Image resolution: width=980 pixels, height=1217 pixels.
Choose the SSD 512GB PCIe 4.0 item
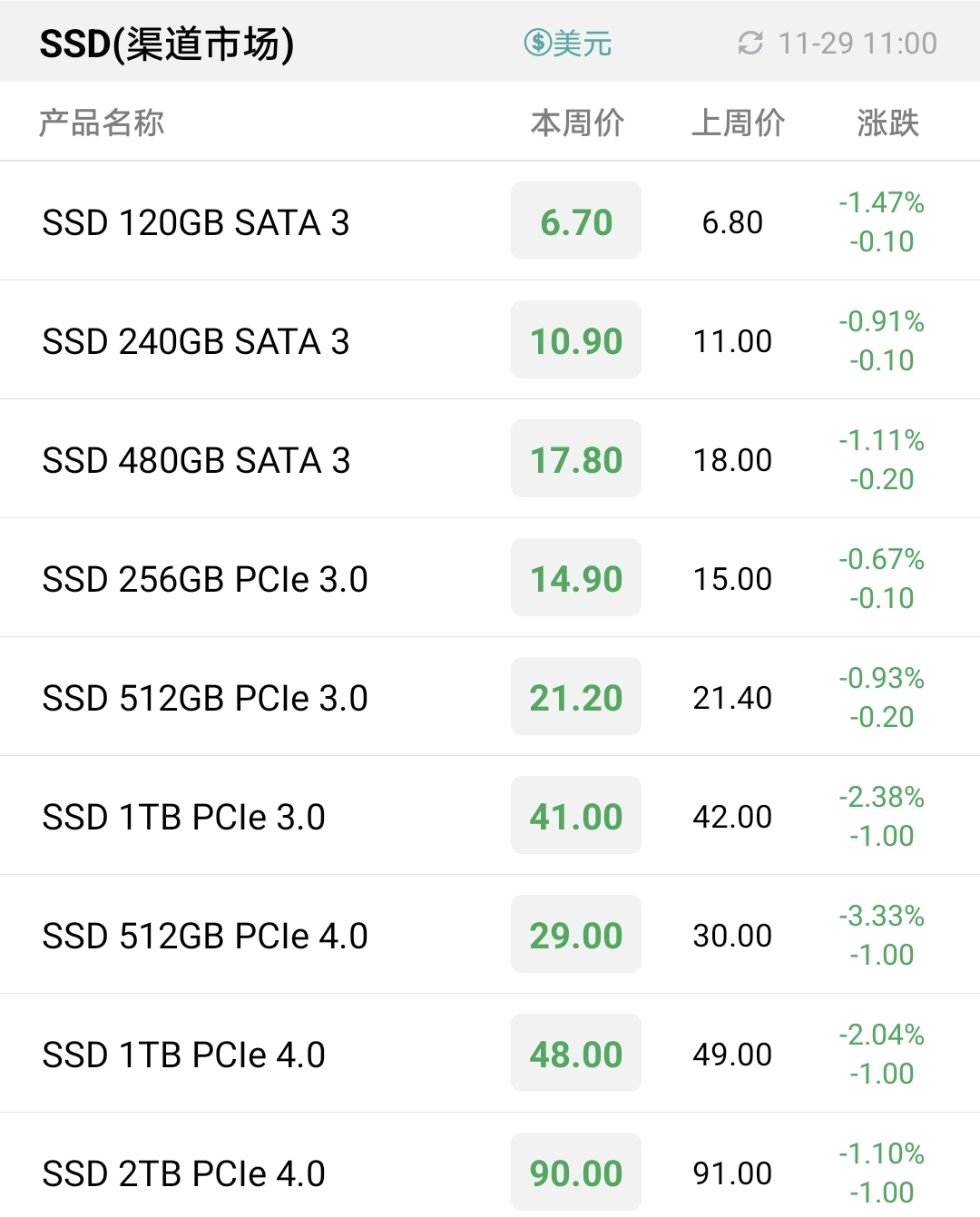pyautogui.click(x=490, y=935)
